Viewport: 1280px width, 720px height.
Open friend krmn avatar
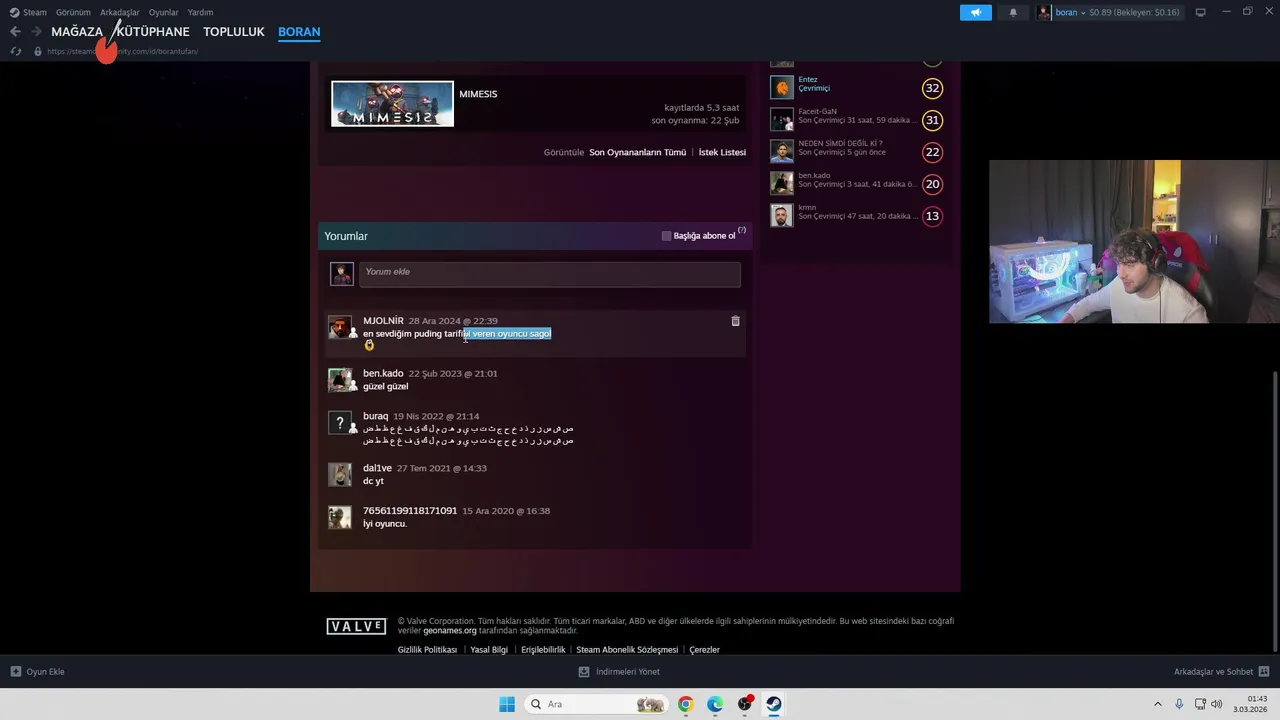coord(781,216)
